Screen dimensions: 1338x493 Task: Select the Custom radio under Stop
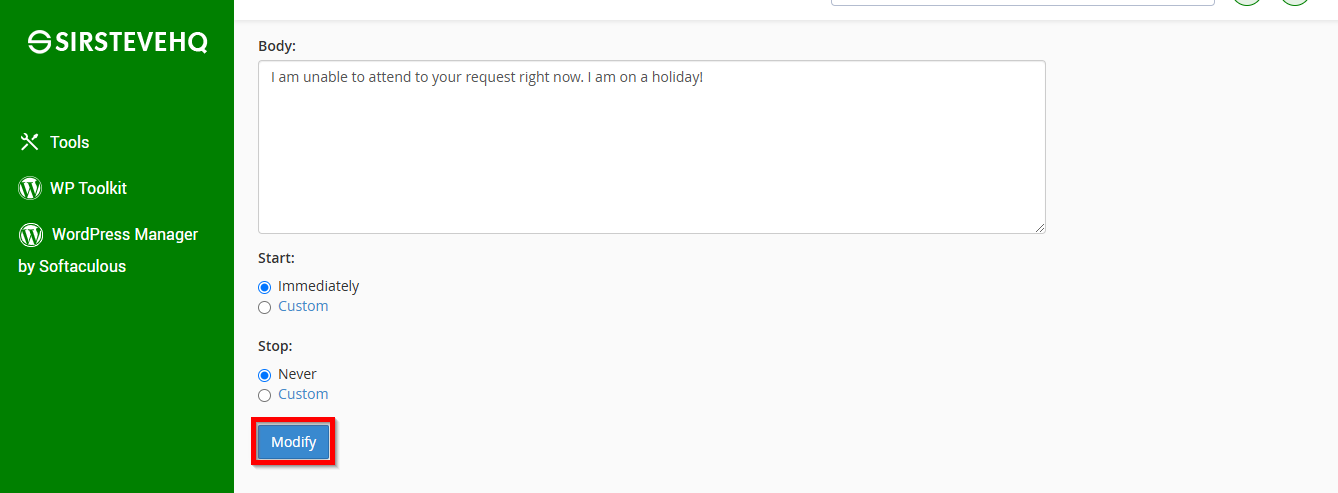click(265, 395)
